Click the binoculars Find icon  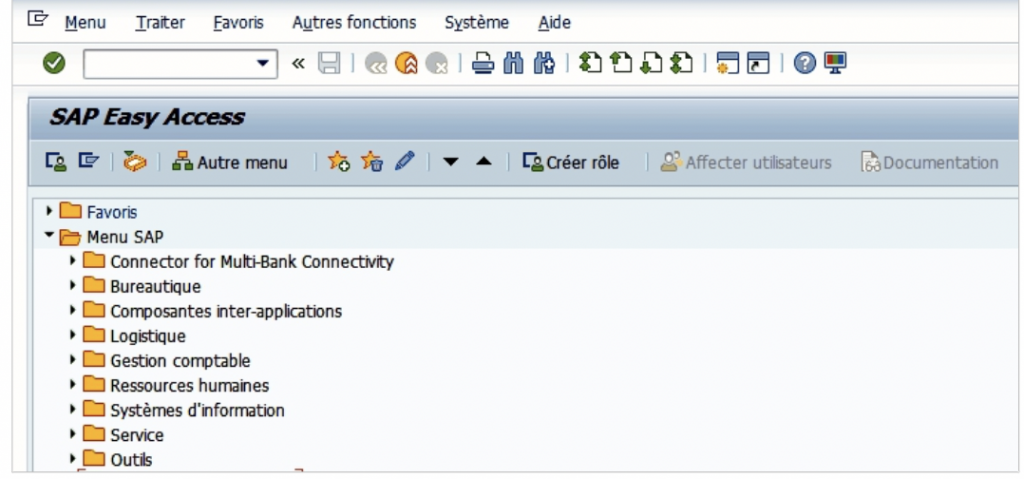pyautogui.click(x=513, y=64)
